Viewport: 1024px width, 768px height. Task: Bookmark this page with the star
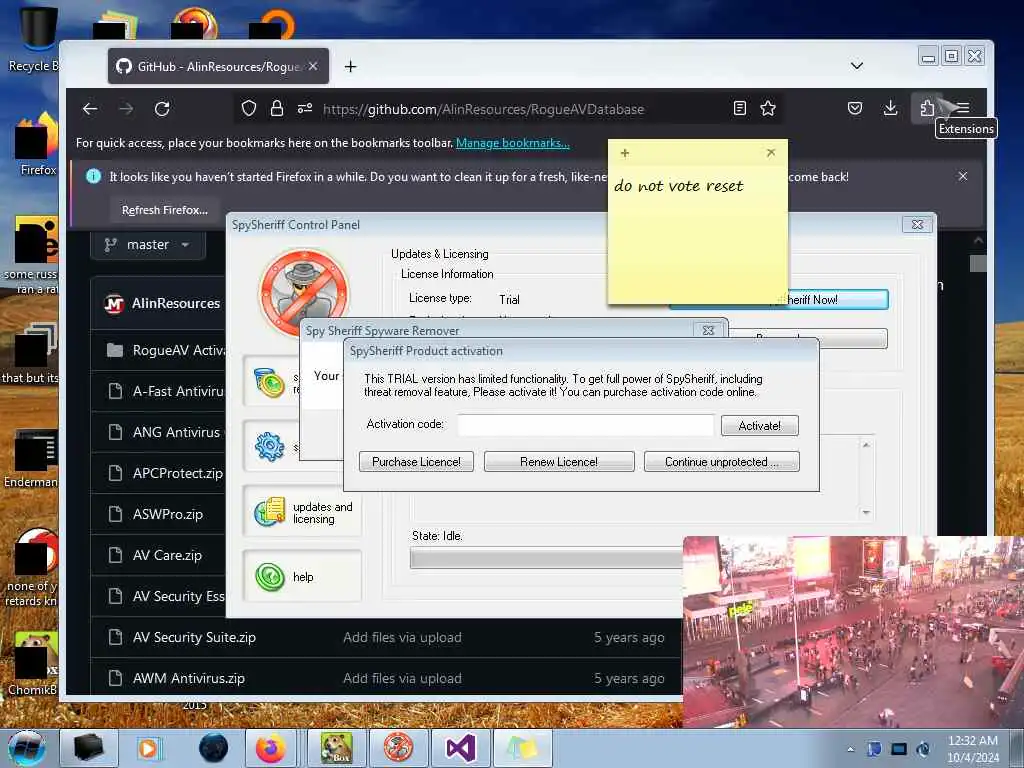(x=768, y=108)
